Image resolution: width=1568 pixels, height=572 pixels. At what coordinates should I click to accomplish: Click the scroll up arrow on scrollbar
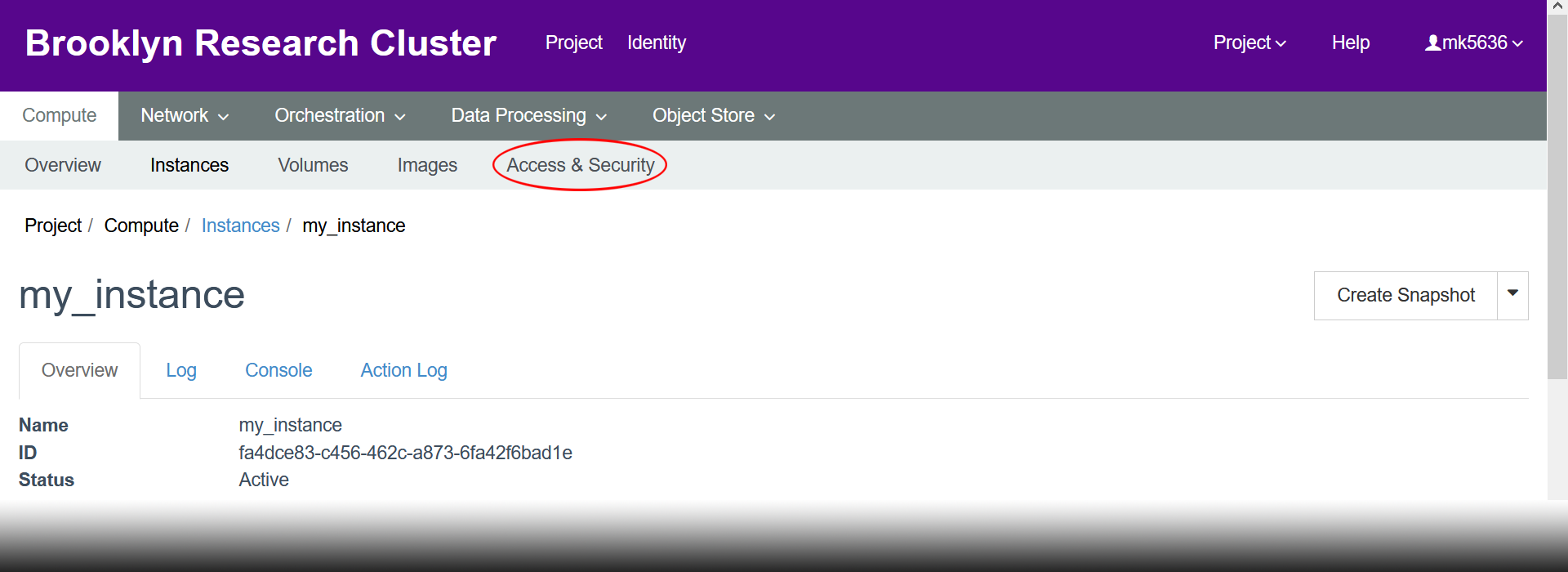[1557, 6]
